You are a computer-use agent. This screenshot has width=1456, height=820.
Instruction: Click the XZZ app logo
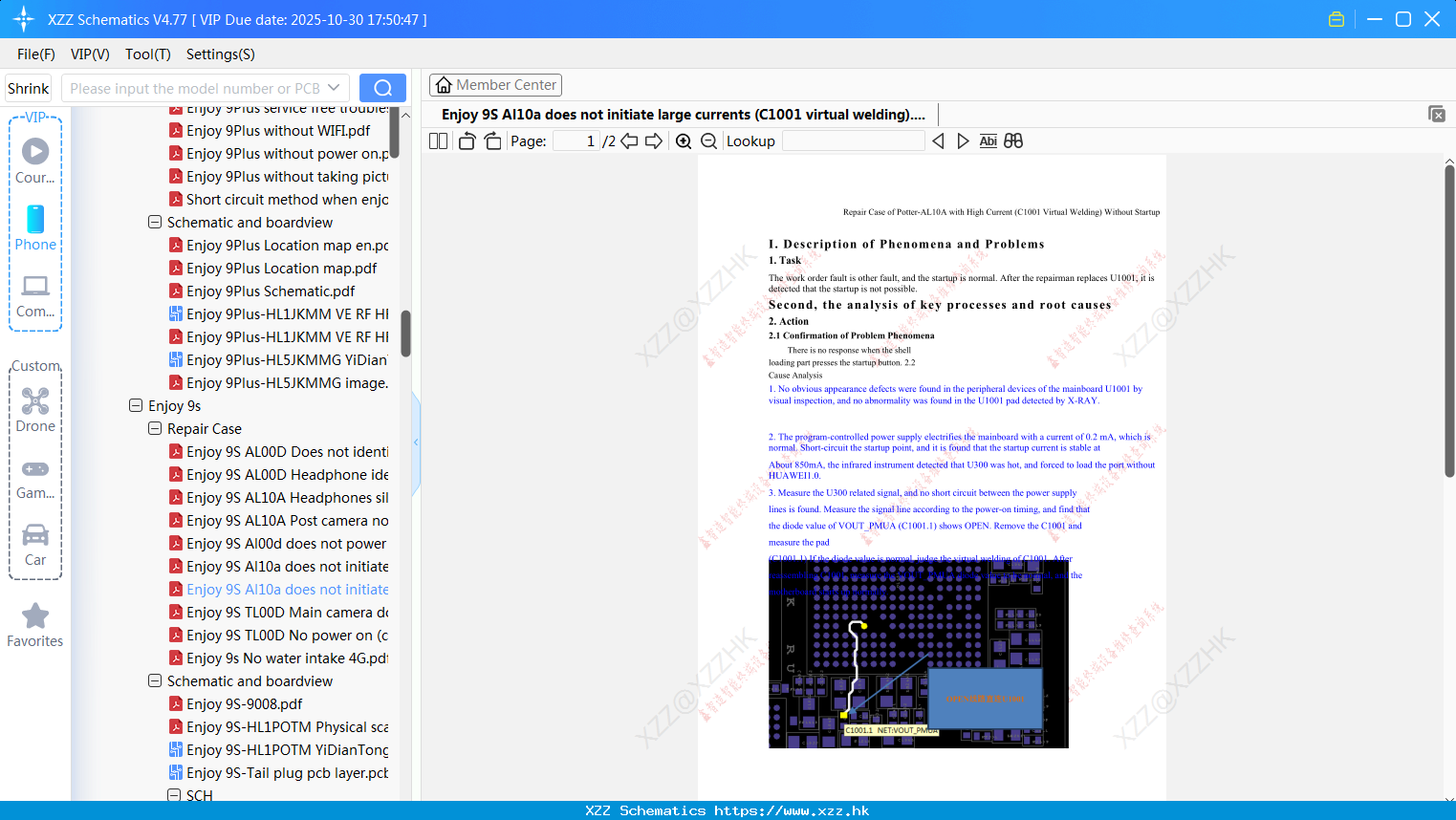23,19
